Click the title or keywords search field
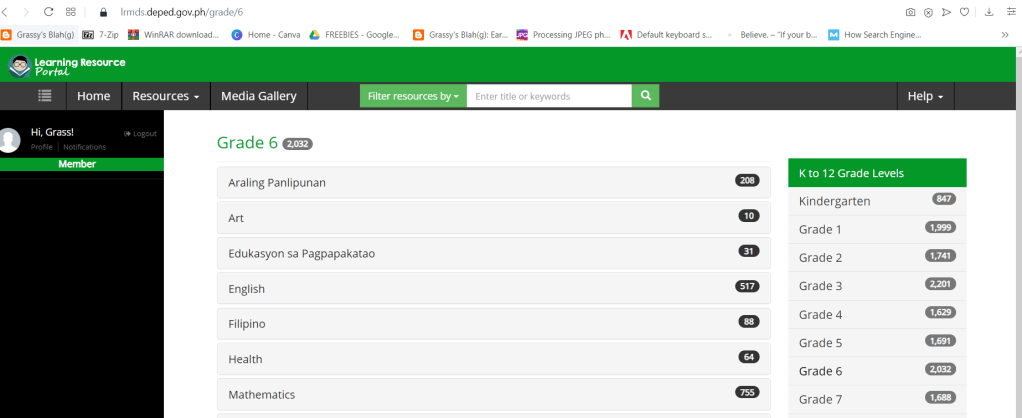This screenshot has width=1022, height=418. click(549, 96)
